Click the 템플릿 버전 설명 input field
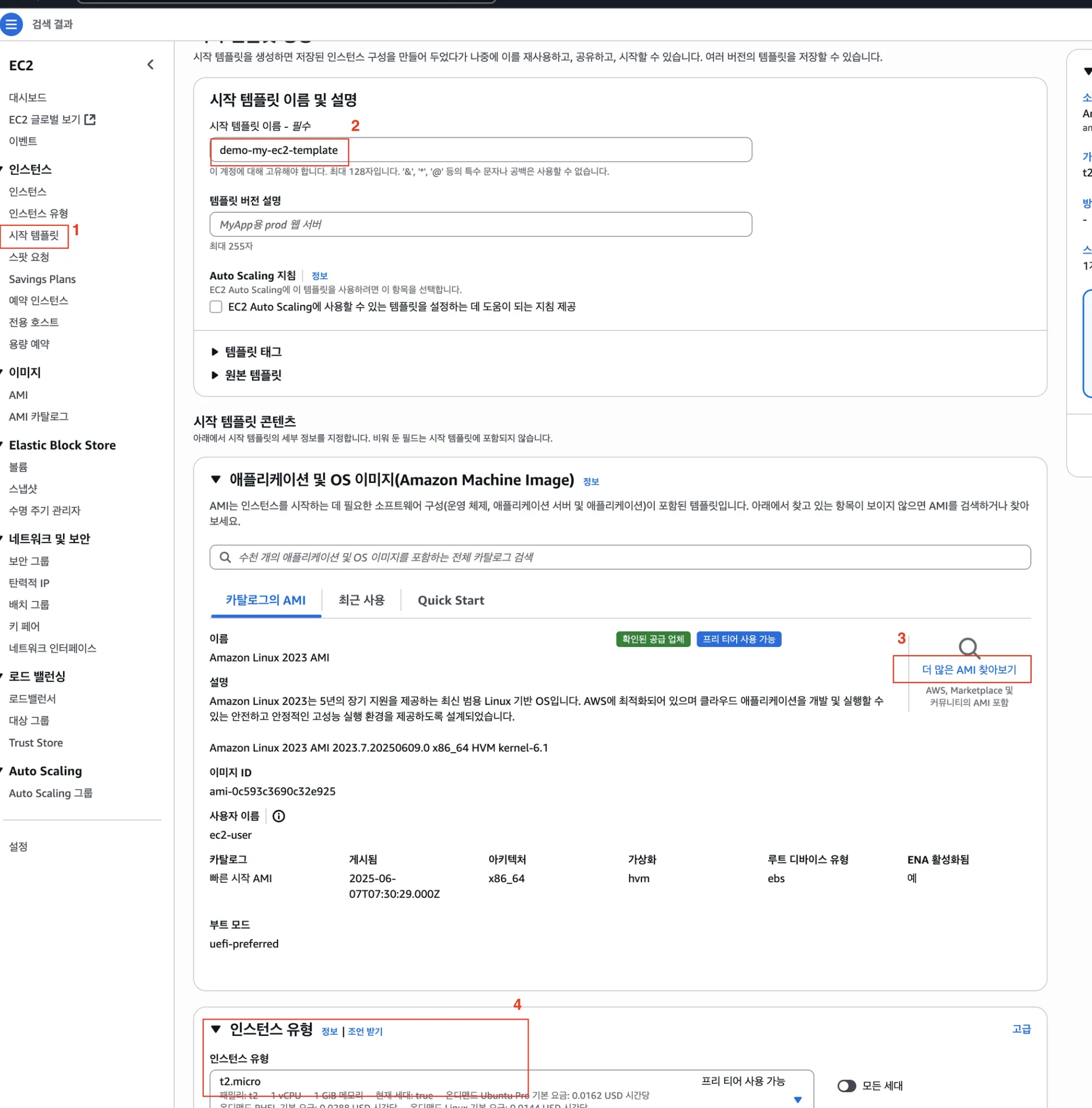 tap(481, 224)
